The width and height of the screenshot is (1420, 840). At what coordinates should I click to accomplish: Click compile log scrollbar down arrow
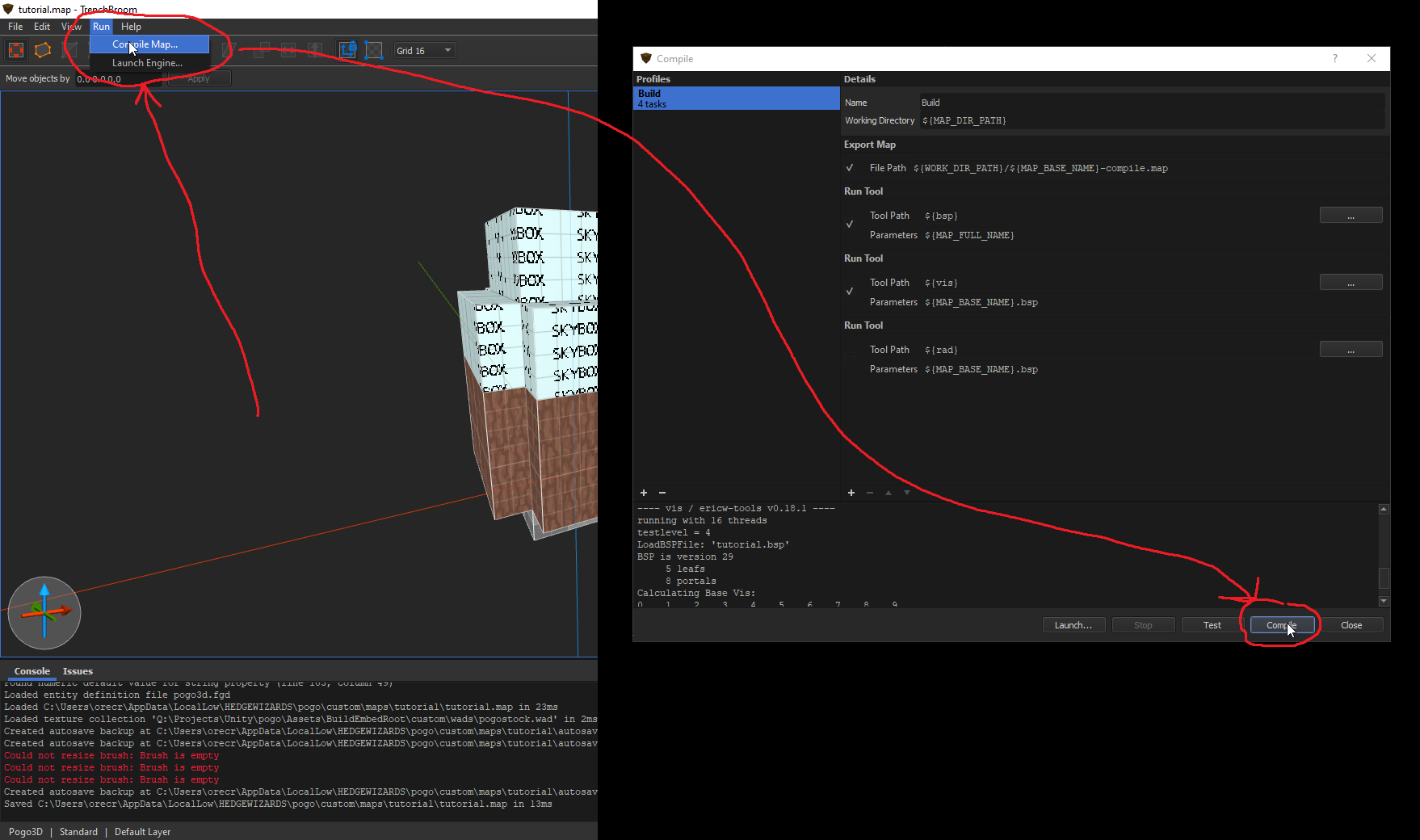click(x=1384, y=601)
